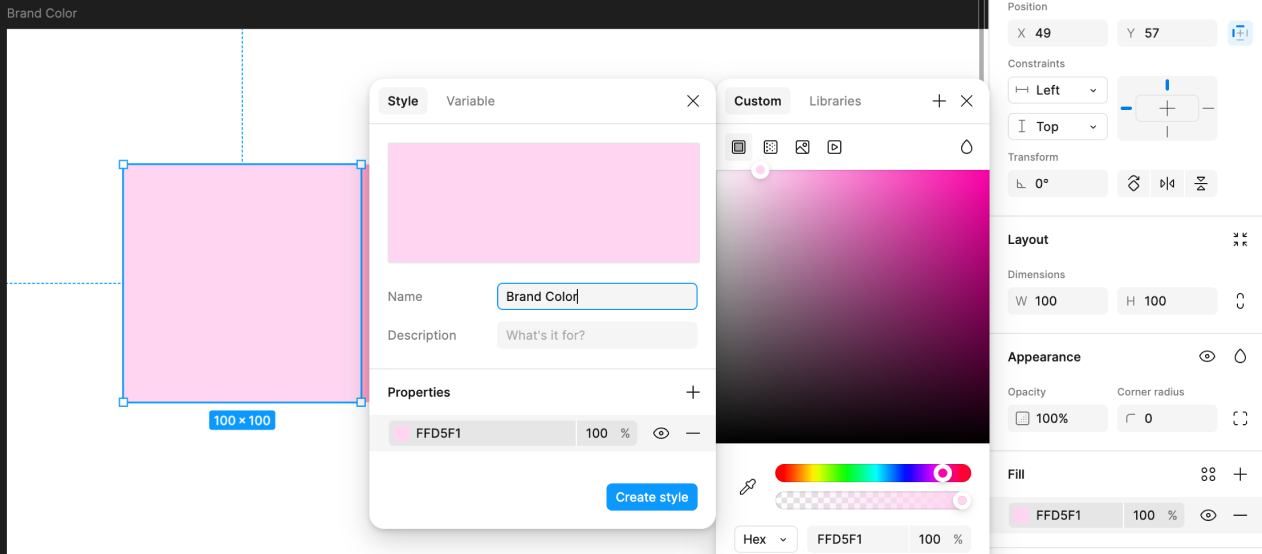The width and height of the screenshot is (1262, 554).
Task: Open vertical constraint Top dropdown
Action: click(1057, 126)
